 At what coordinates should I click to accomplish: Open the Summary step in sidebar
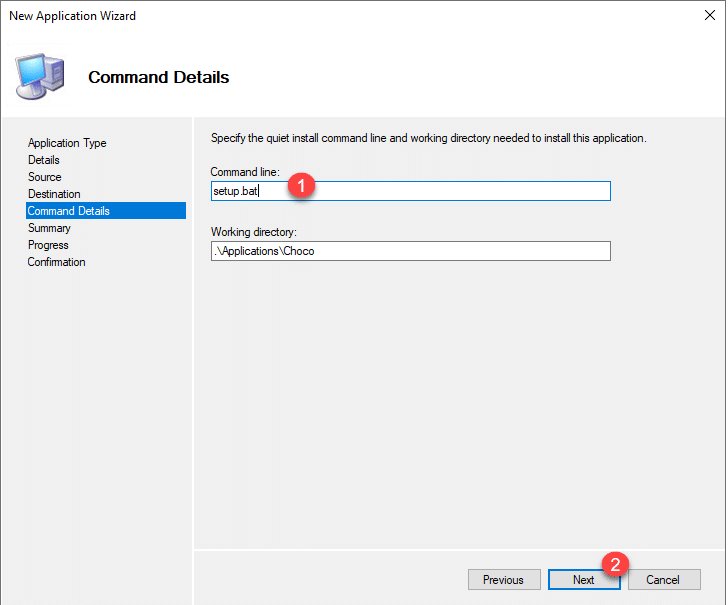click(x=49, y=228)
